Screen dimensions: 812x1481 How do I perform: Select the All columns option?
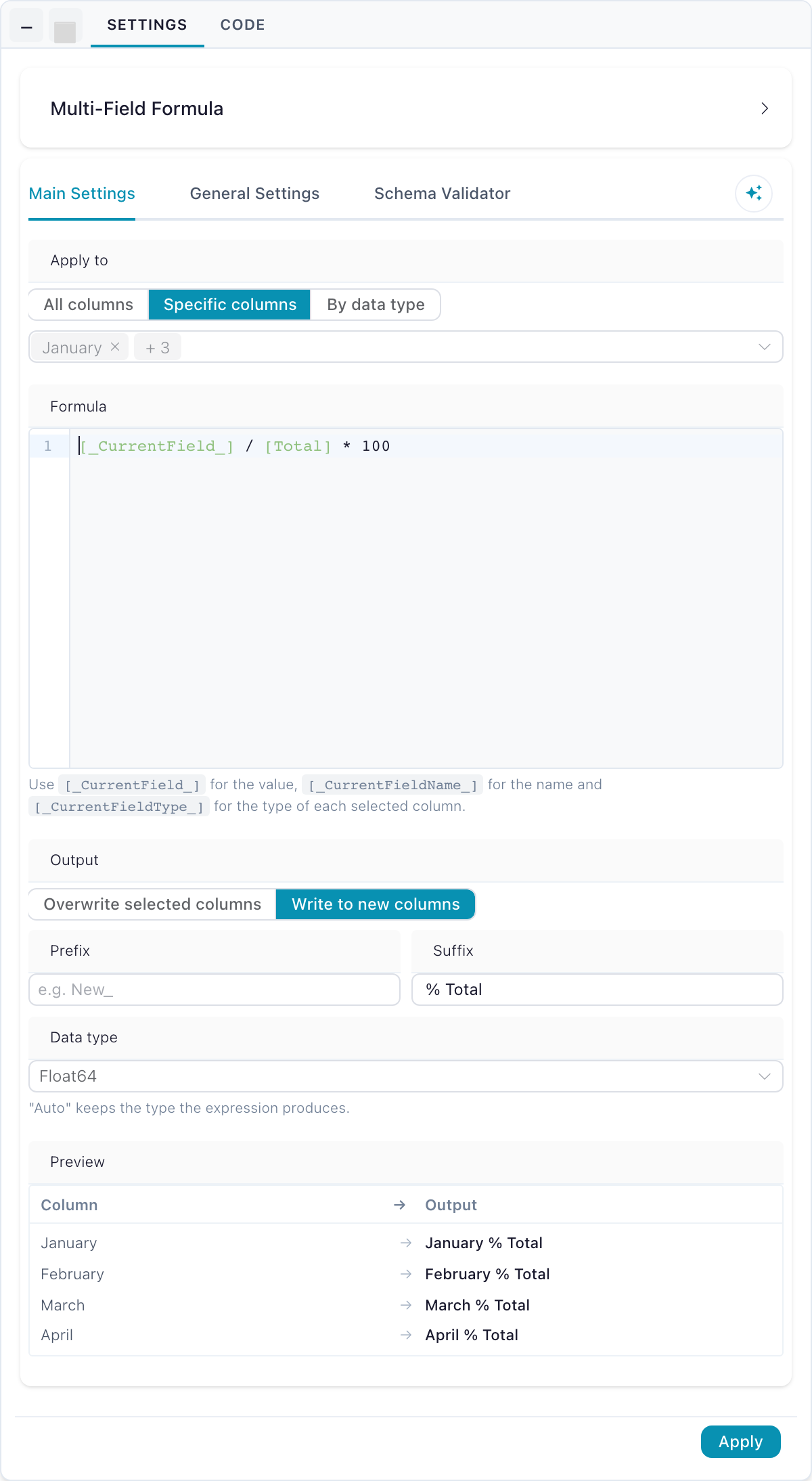(89, 305)
